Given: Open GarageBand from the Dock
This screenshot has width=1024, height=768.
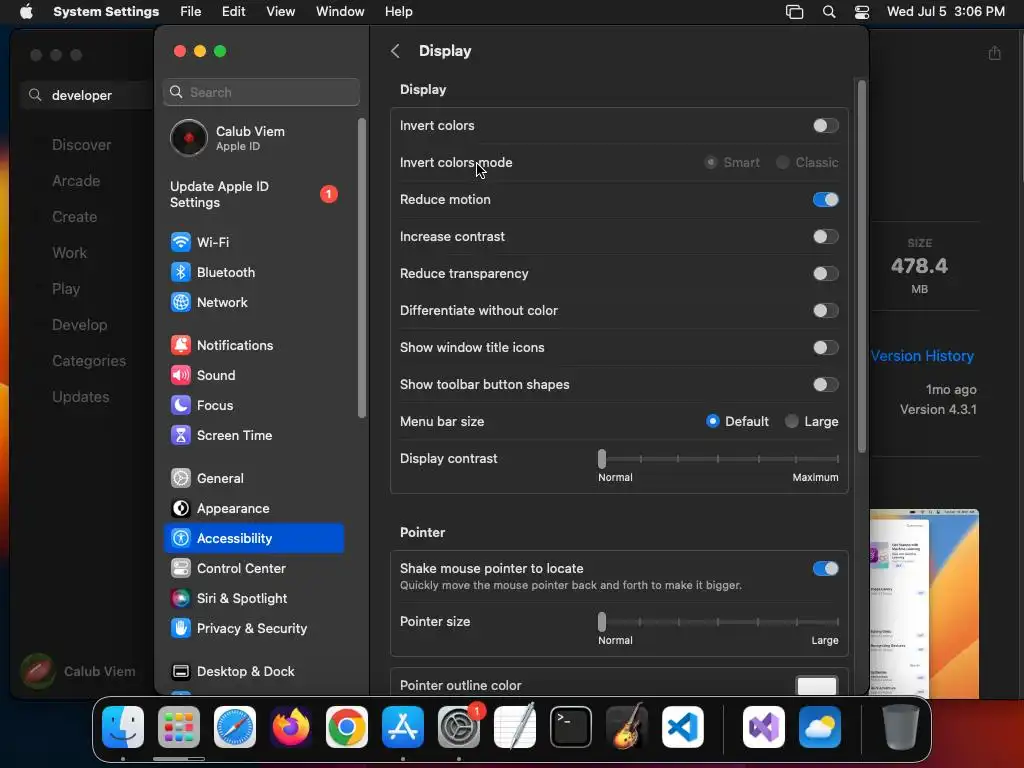Looking at the screenshot, I should (x=627, y=727).
